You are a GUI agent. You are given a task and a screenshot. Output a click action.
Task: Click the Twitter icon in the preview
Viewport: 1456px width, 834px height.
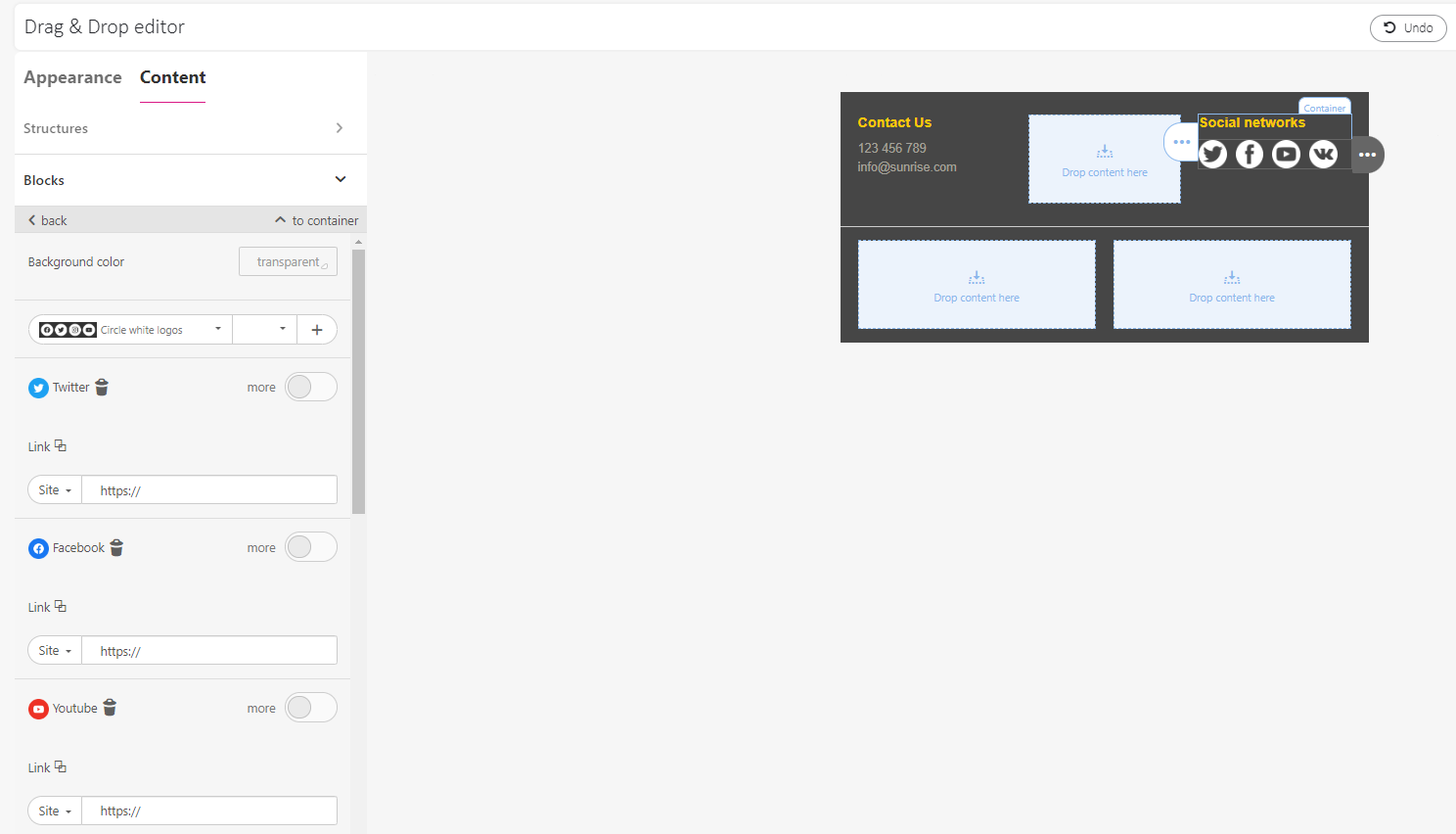[1213, 155]
